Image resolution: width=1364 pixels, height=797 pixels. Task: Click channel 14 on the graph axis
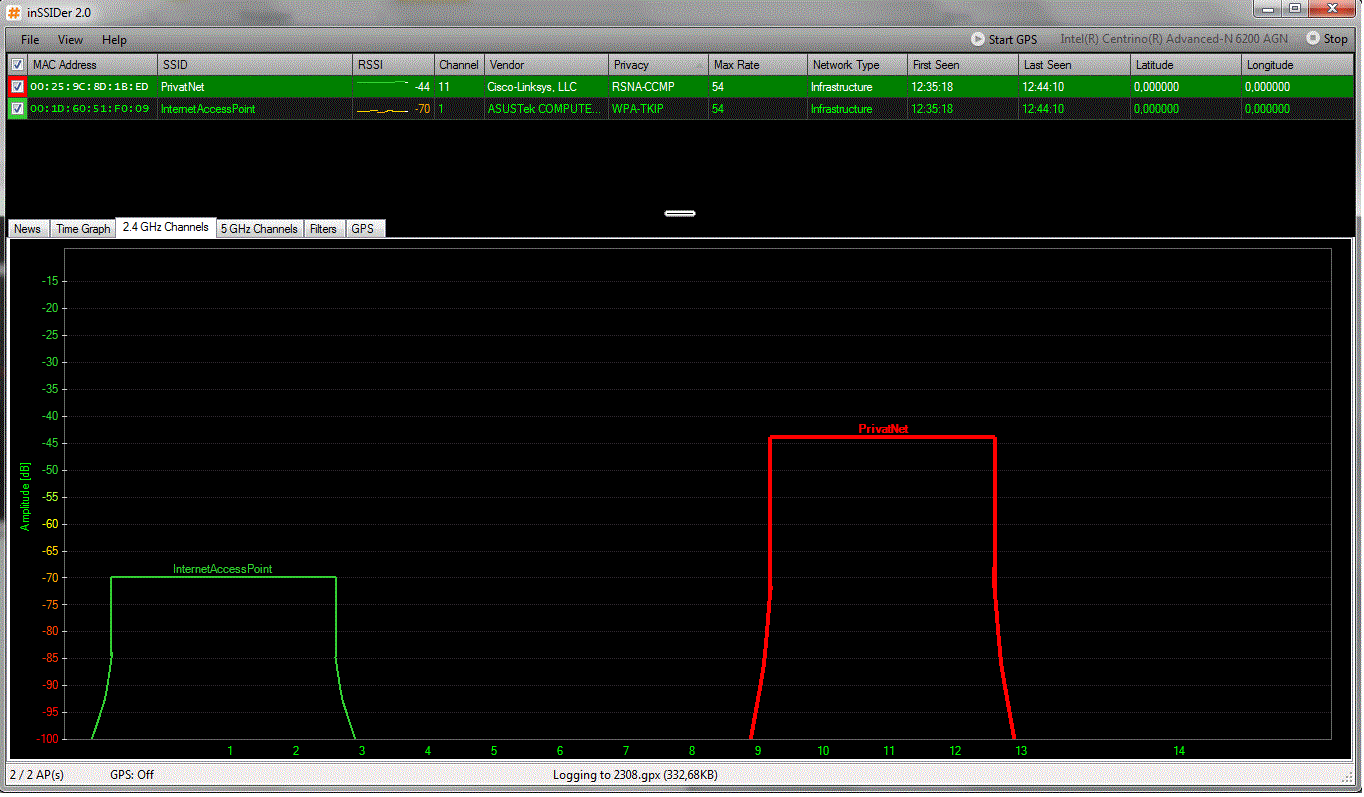pos(1179,751)
